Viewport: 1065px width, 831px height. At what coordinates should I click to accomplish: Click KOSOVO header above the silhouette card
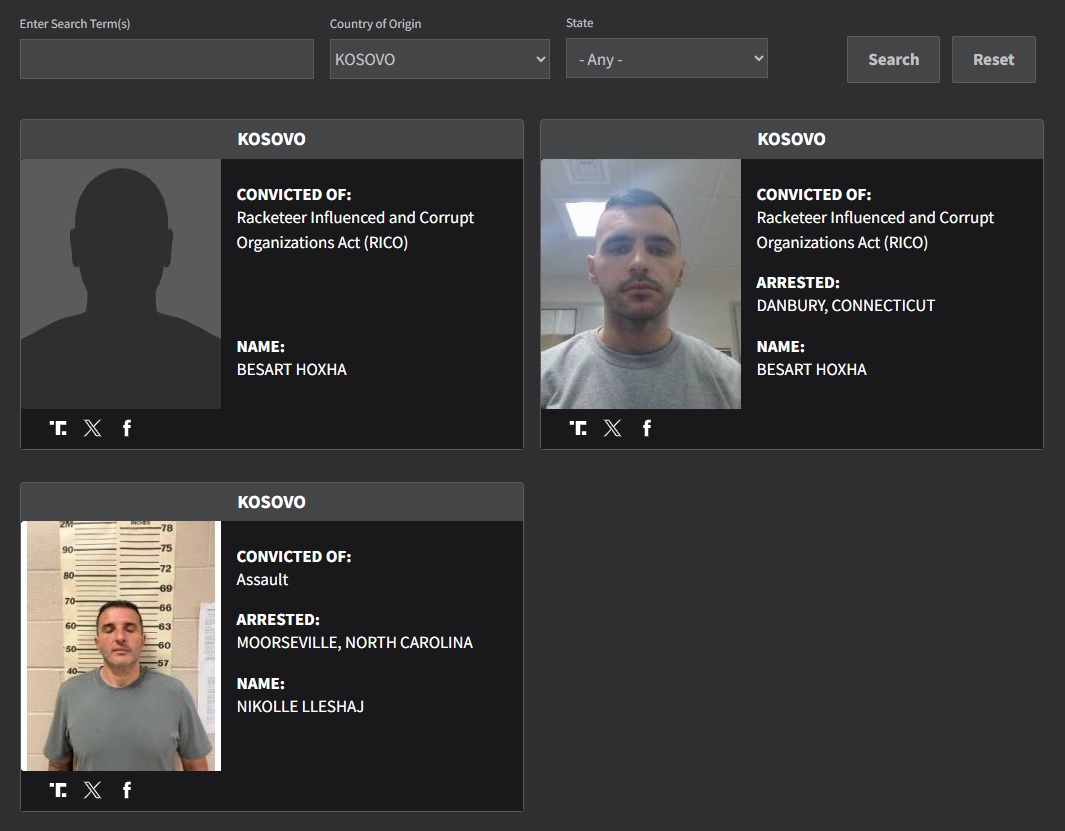pyautogui.click(x=271, y=139)
